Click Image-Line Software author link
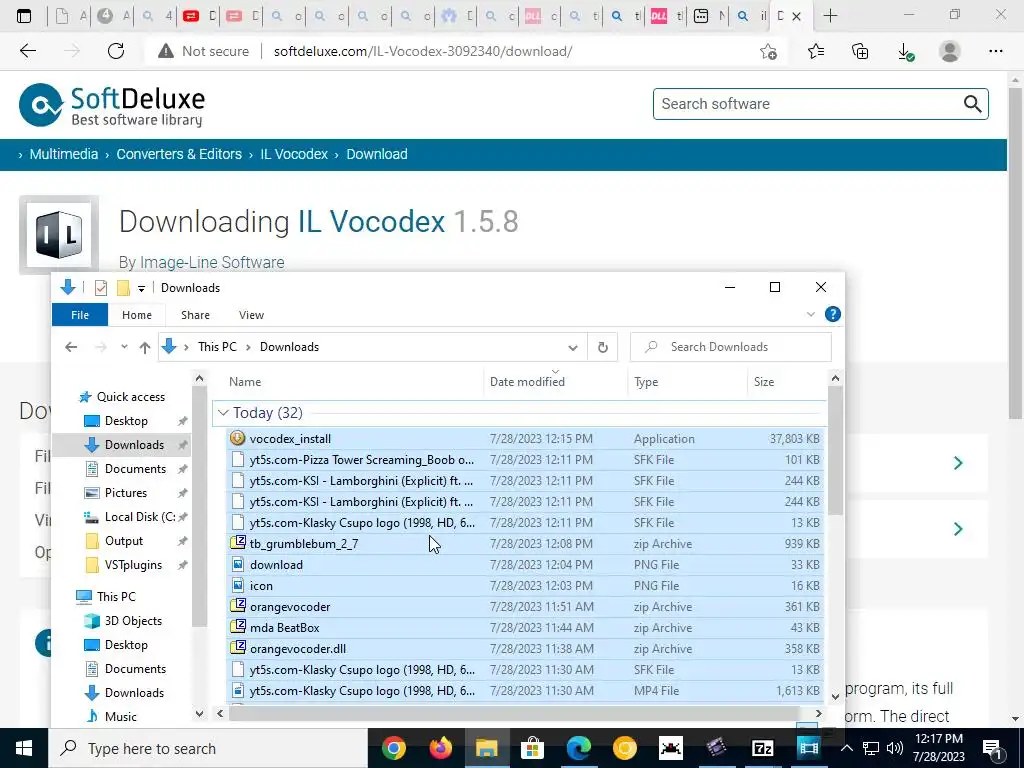Image resolution: width=1024 pixels, height=768 pixels. (x=212, y=263)
